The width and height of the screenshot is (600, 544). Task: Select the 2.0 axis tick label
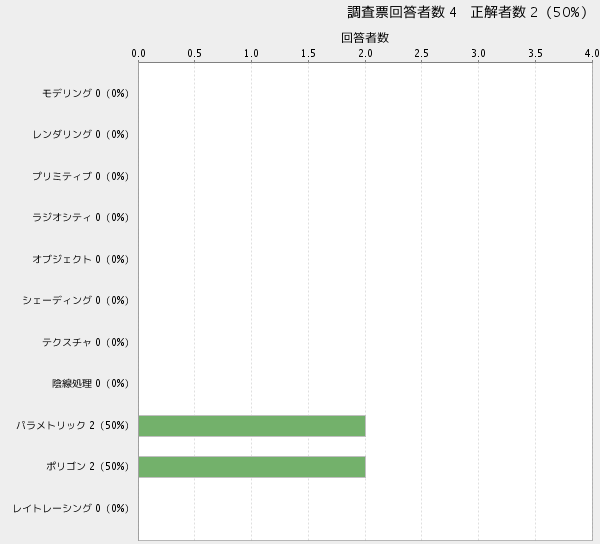[x=365, y=53]
